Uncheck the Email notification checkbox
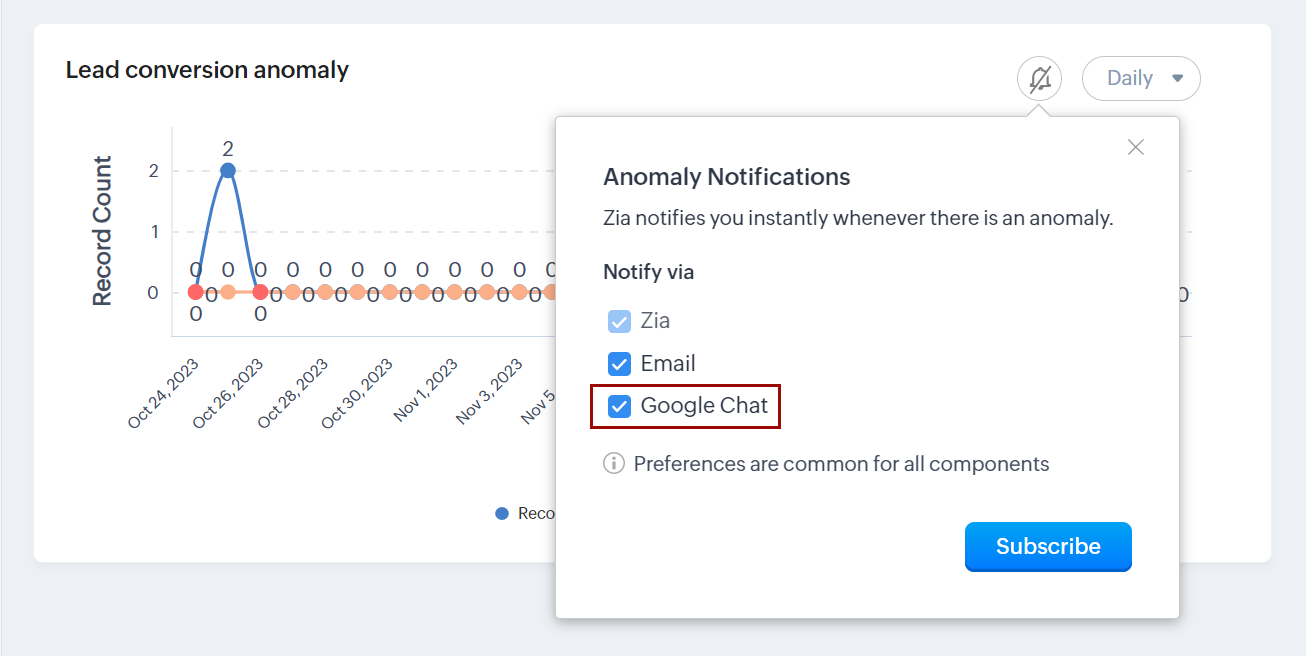This screenshot has height=656, width=1306. tap(620, 364)
